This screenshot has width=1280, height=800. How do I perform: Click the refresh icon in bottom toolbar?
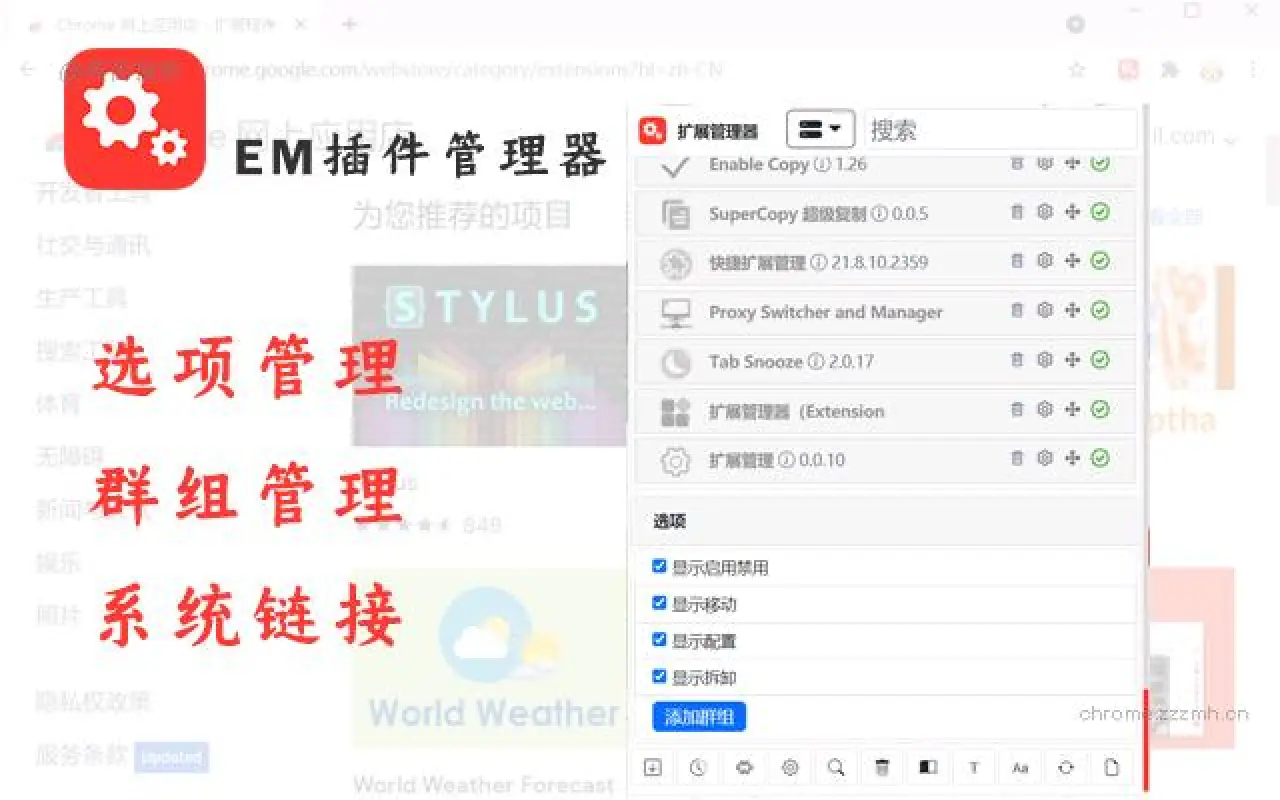[x=1065, y=767]
